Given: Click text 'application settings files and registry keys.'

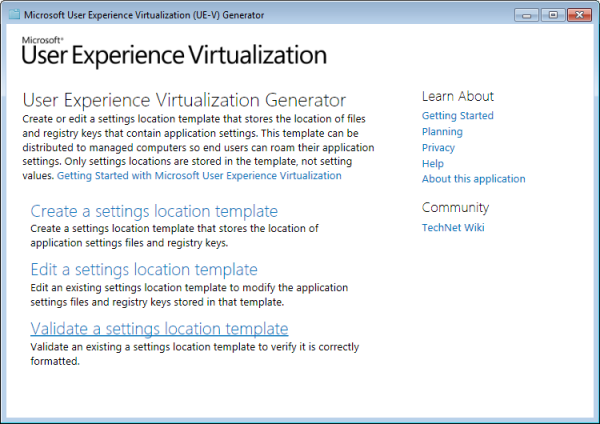Looking at the screenshot, I should click(129, 243).
